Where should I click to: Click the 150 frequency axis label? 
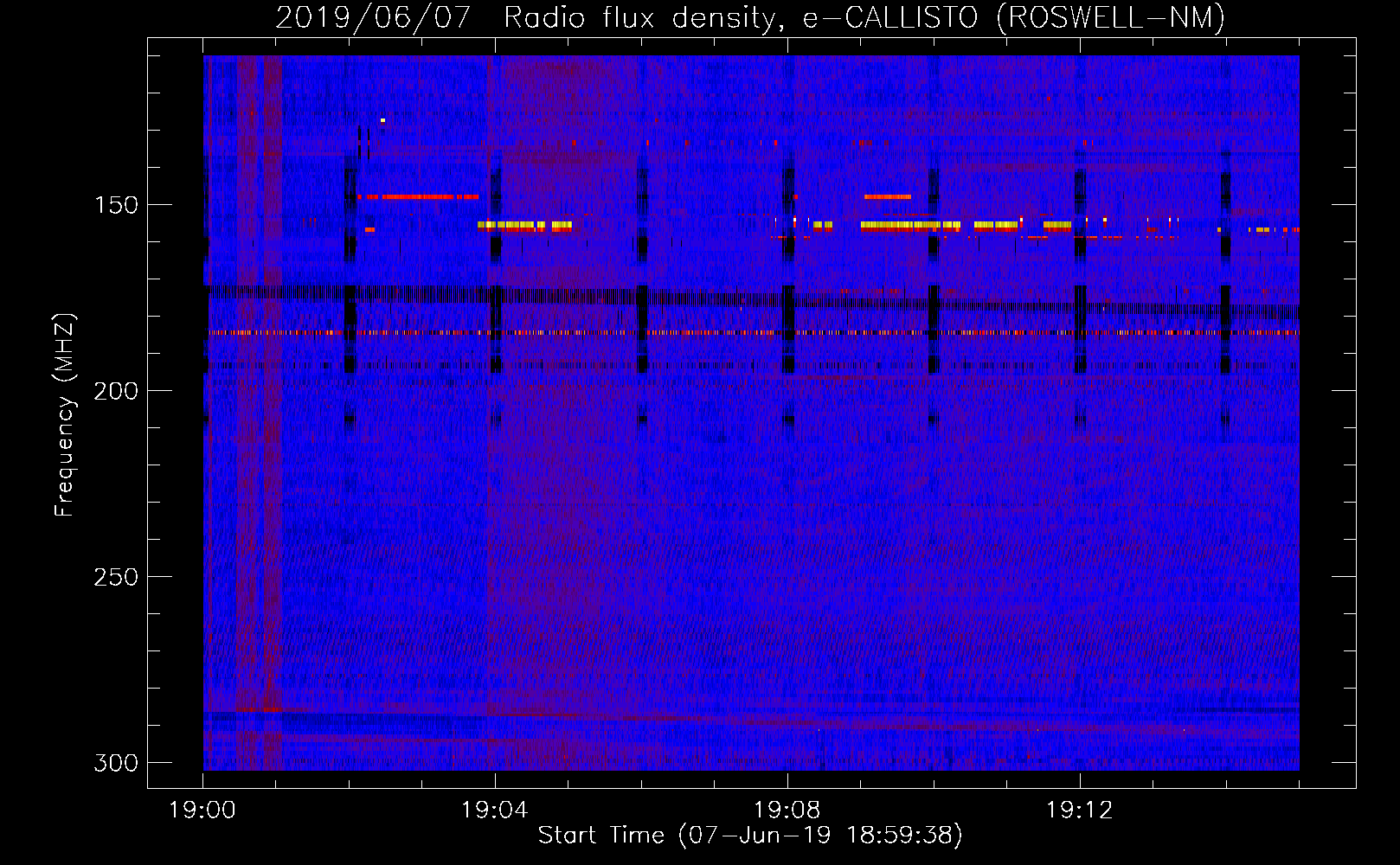(x=116, y=205)
